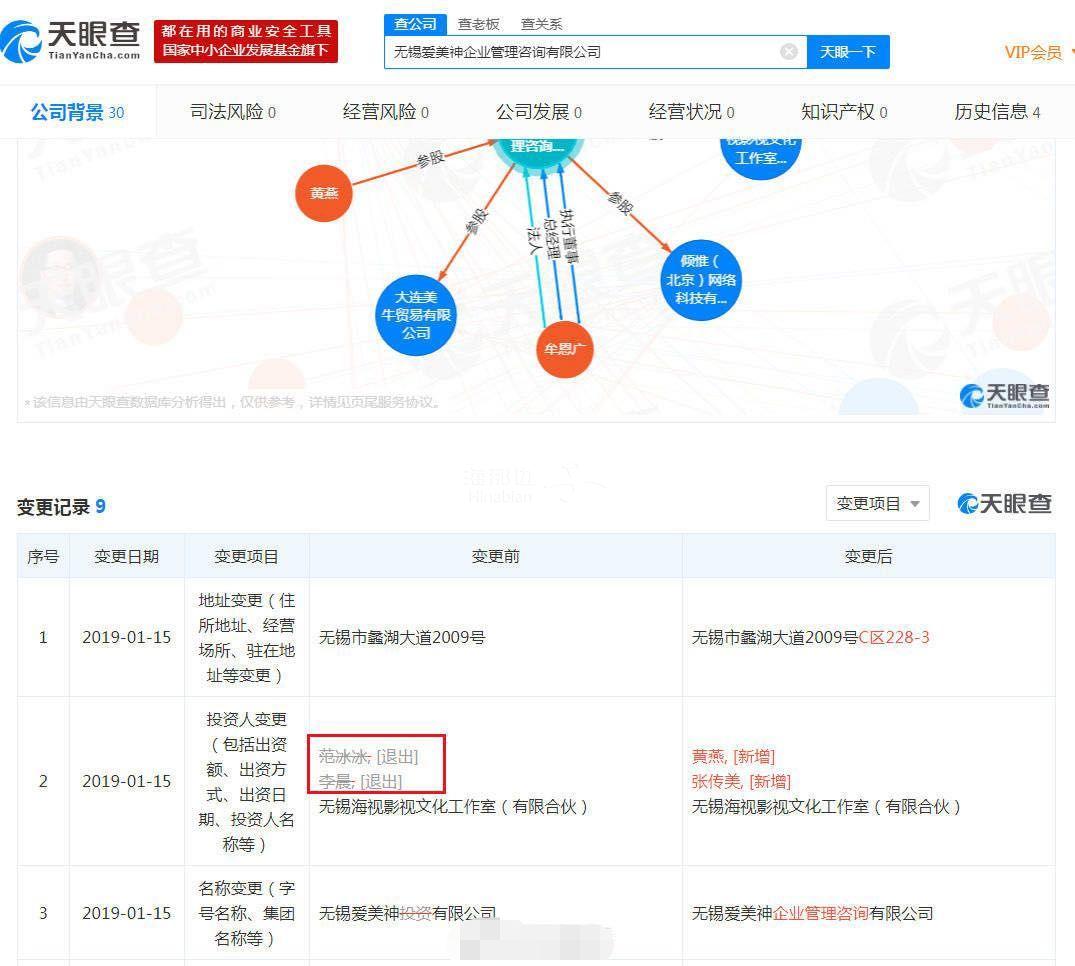This screenshot has width=1075, height=966.
Task: Open the 历史信息 tab
Action: (x=996, y=112)
